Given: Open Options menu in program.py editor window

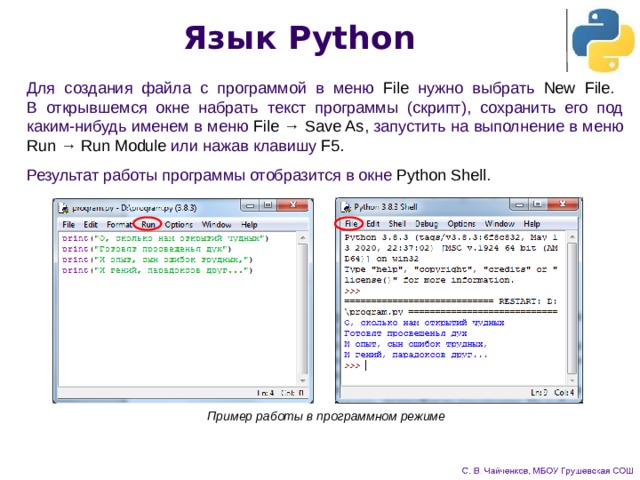Looking at the screenshot, I should click(x=179, y=224).
